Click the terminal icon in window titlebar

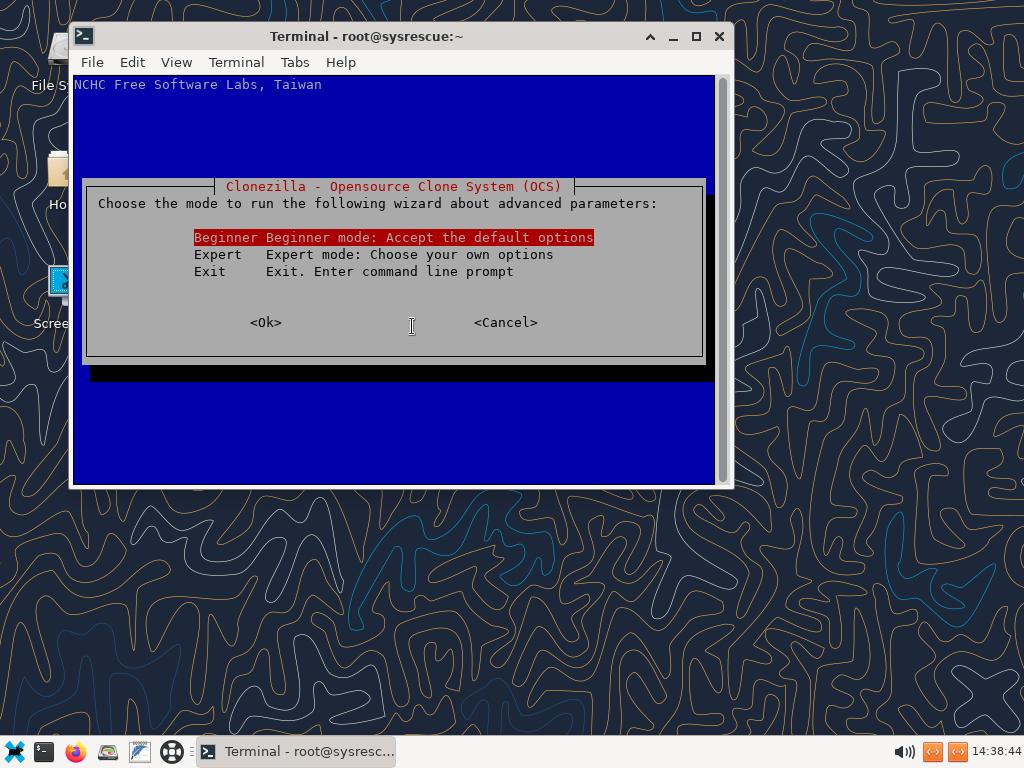[x=85, y=36]
